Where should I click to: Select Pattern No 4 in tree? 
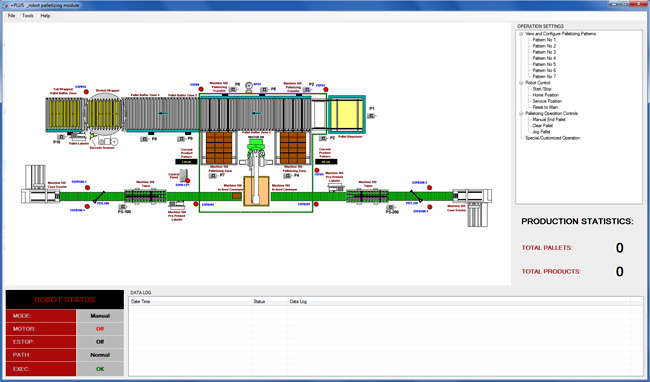coord(544,58)
